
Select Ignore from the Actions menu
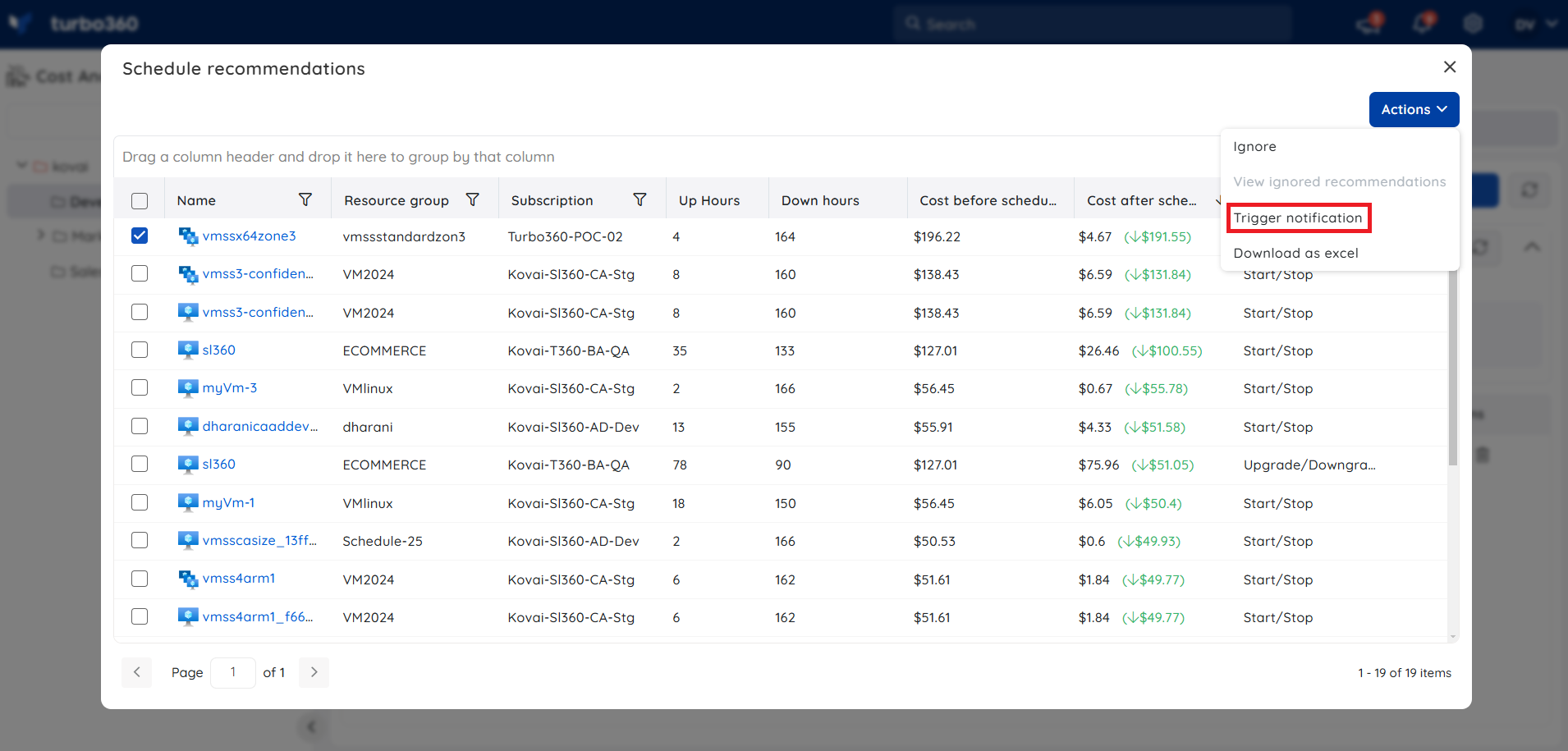(1254, 147)
